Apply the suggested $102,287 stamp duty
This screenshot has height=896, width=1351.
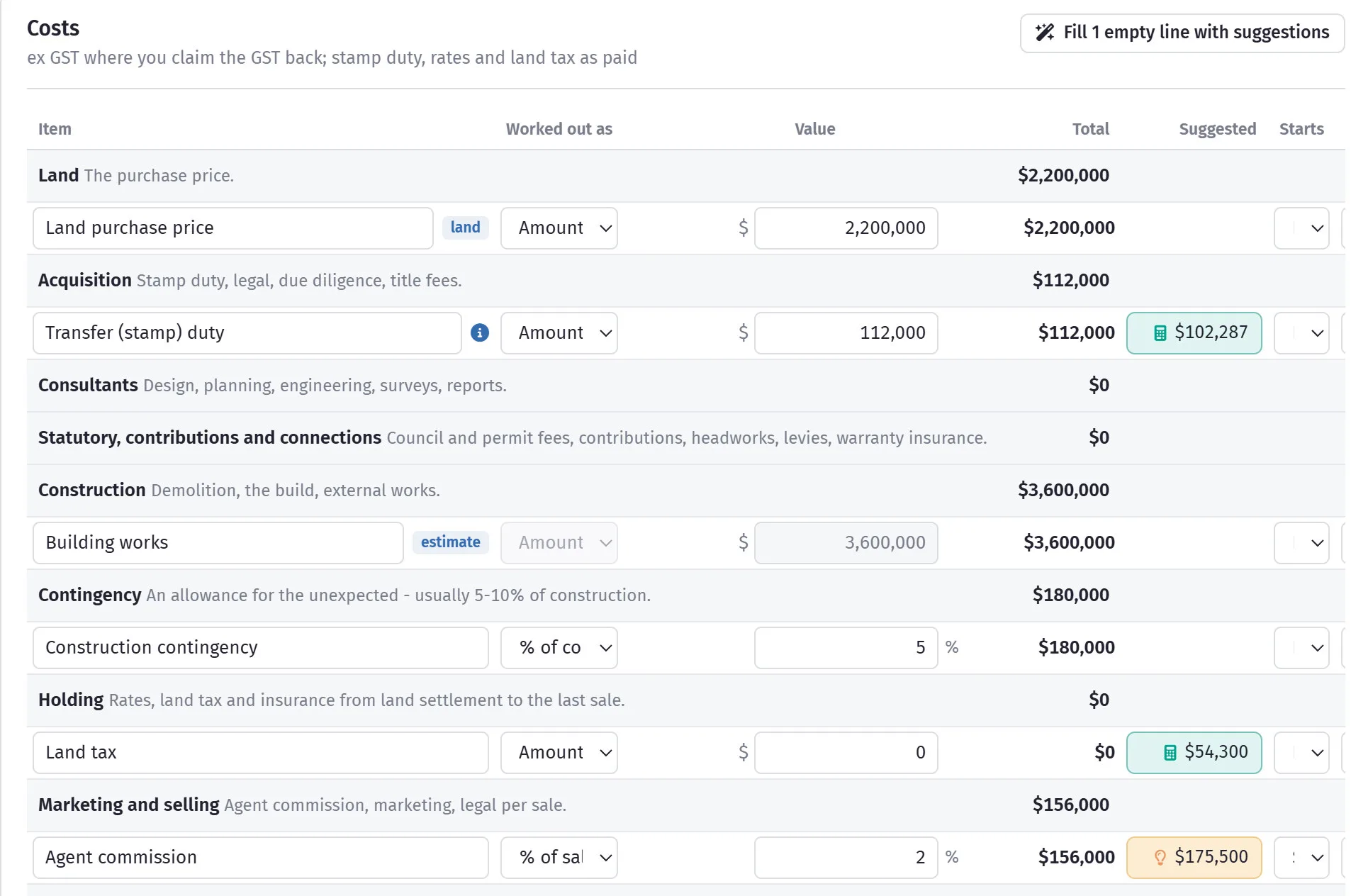[x=1194, y=332]
